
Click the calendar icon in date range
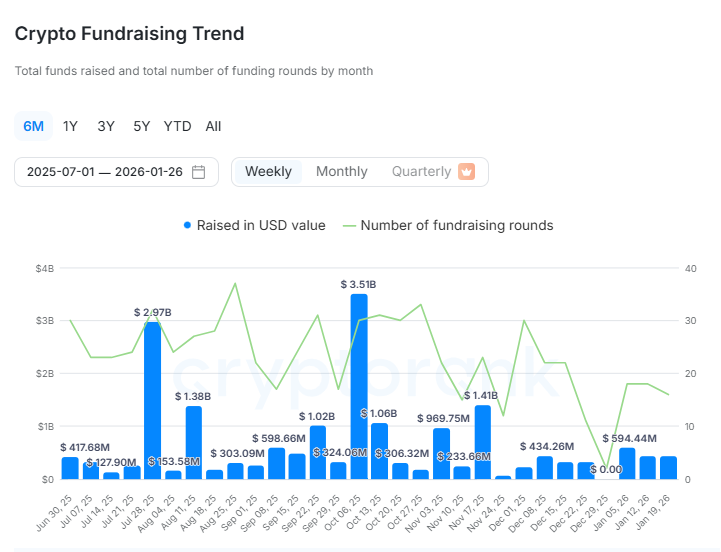click(x=199, y=172)
